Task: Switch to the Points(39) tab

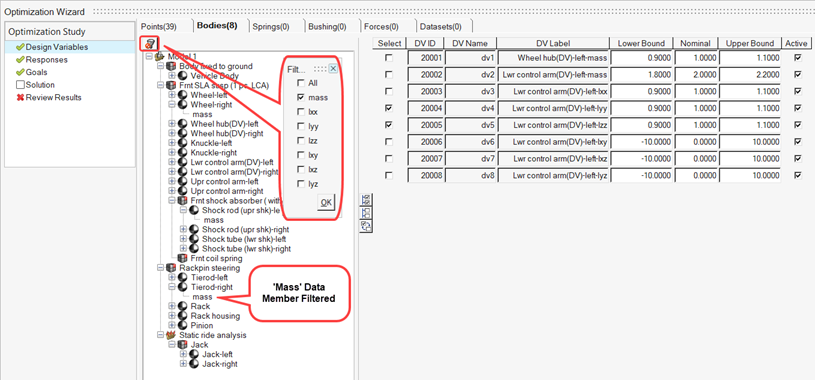Action: tap(159, 26)
